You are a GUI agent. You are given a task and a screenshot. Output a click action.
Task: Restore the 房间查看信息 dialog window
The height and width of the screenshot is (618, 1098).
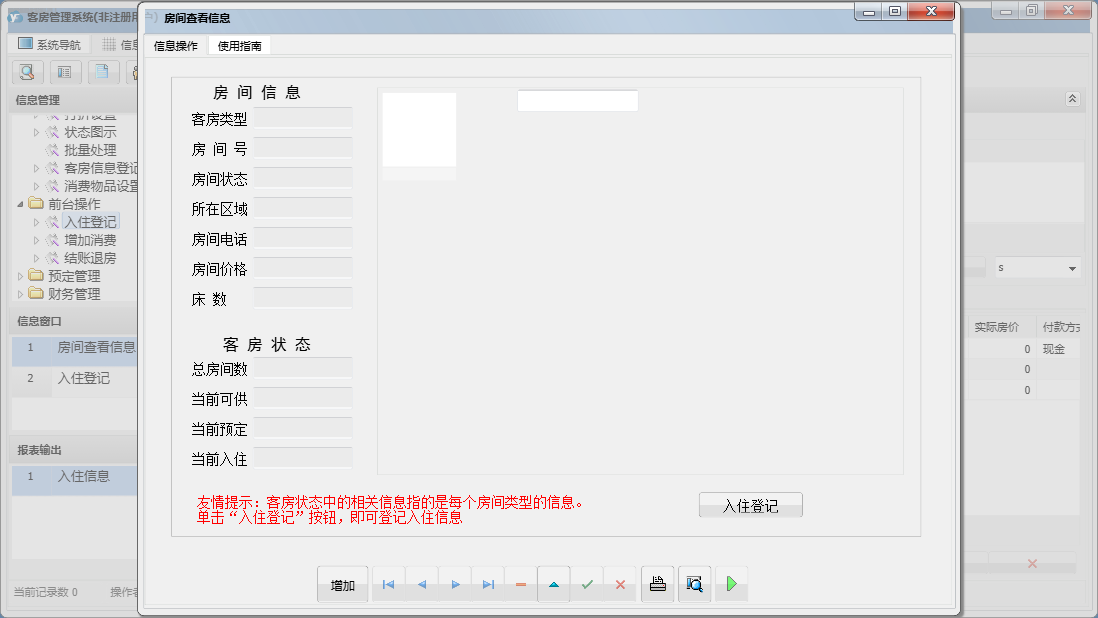tap(895, 11)
